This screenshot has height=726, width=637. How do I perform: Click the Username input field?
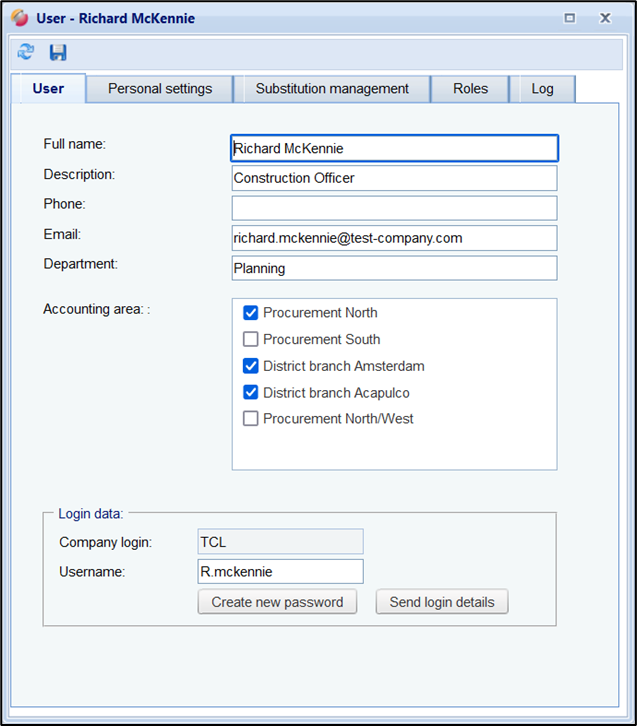pos(280,572)
